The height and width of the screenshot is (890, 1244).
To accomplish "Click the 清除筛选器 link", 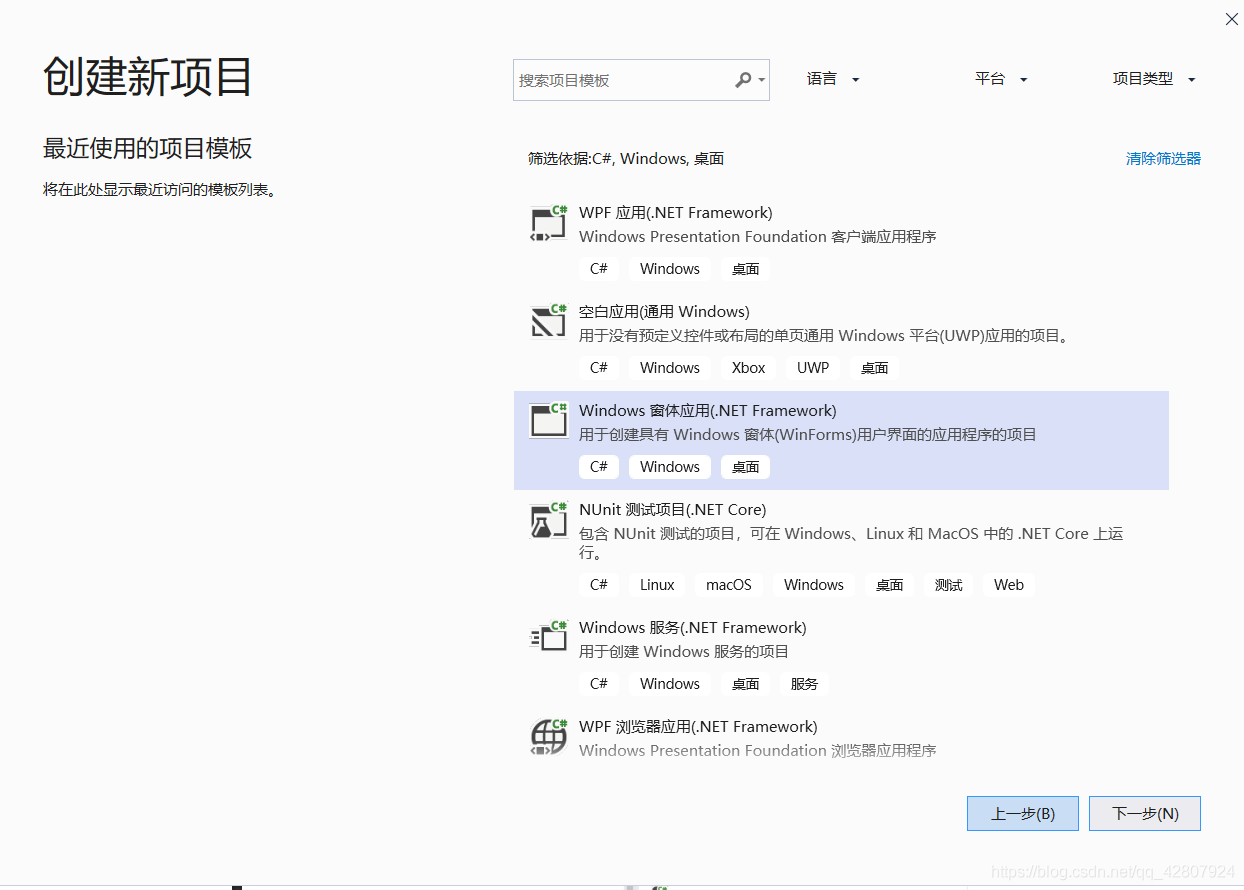I will 1163,158.
